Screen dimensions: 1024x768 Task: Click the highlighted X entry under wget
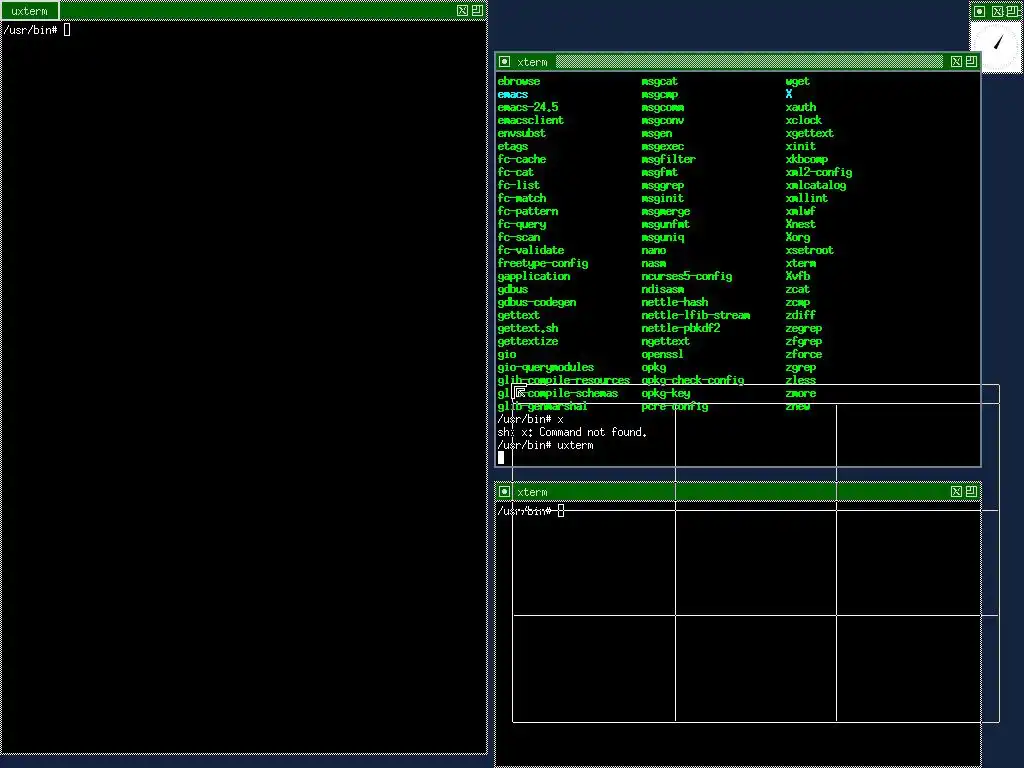coord(789,95)
